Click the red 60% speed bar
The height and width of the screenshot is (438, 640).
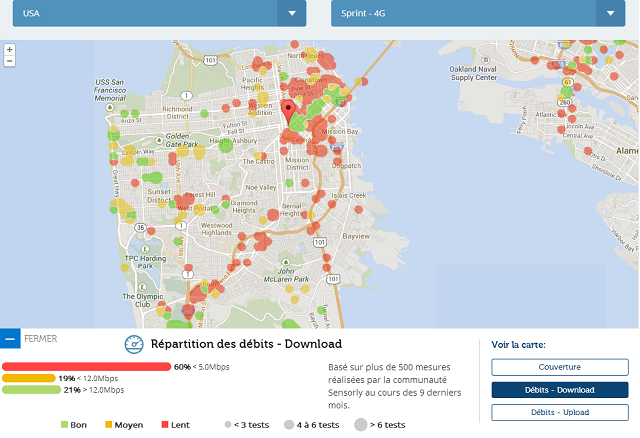87,367
